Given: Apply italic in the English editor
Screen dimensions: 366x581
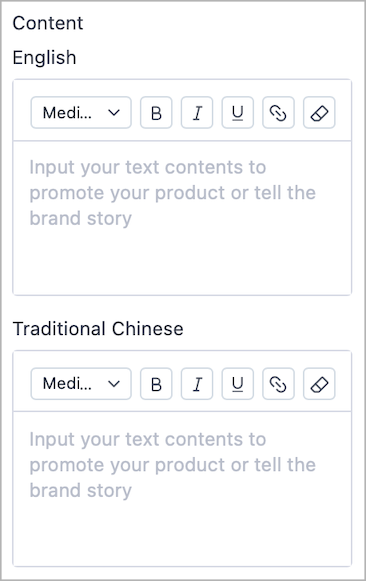Looking at the screenshot, I should [197, 113].
